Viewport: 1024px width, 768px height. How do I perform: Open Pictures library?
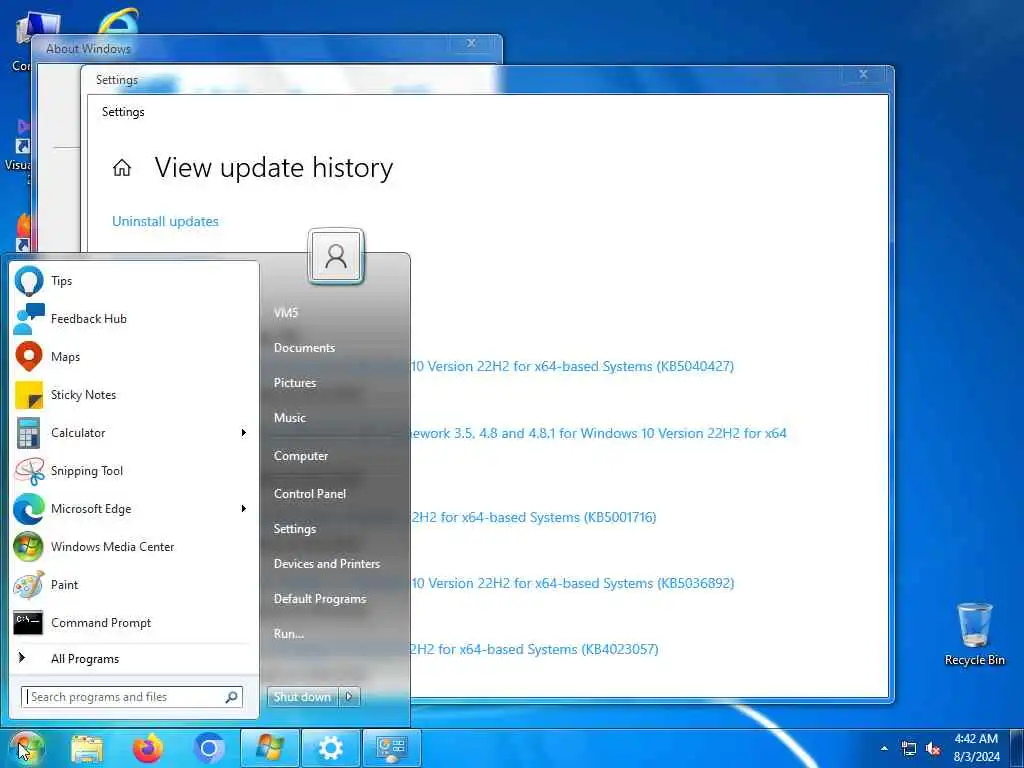pos(295,383)
